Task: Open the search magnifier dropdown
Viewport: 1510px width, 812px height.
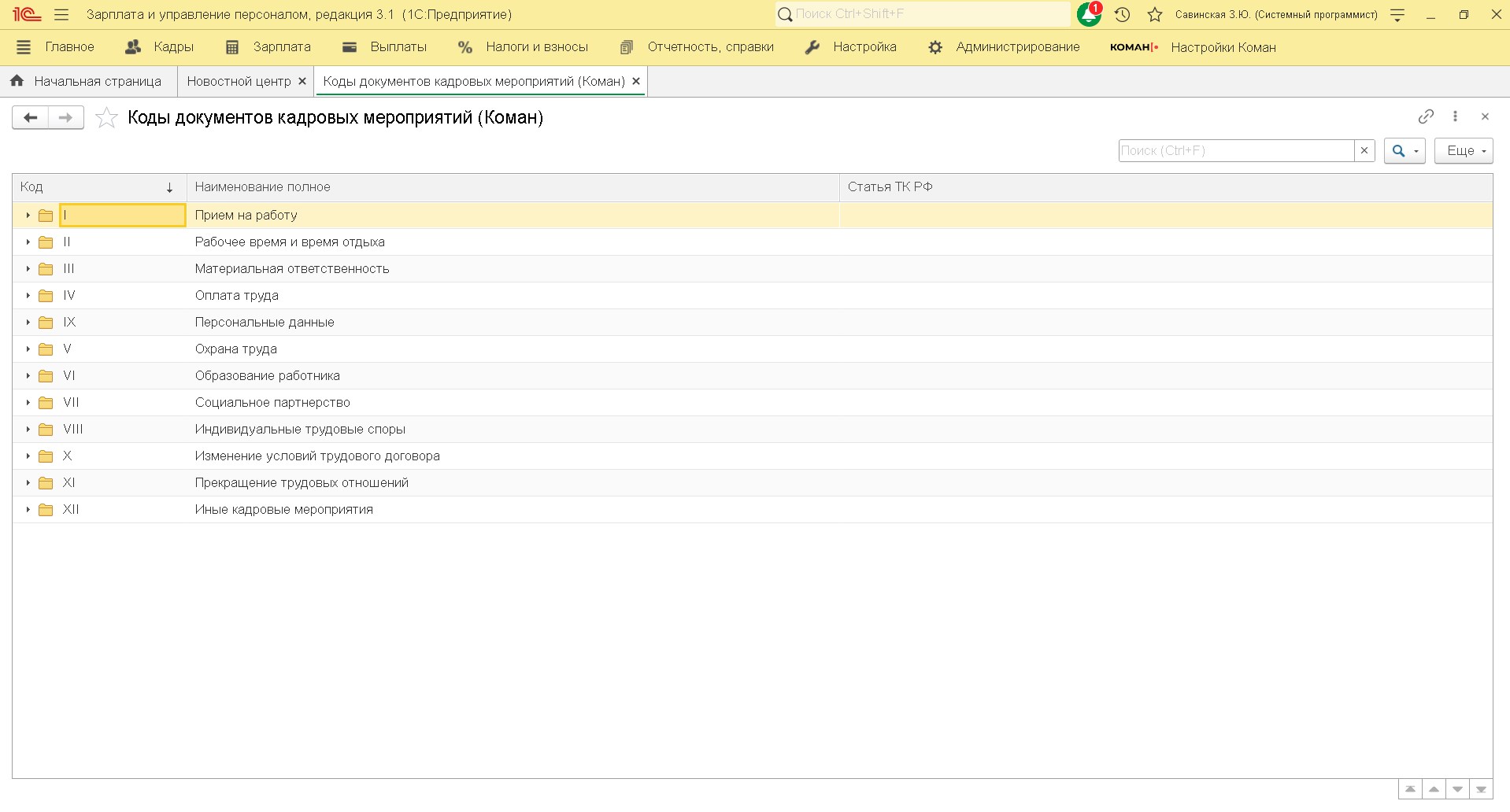Action: pos(1405,150)
